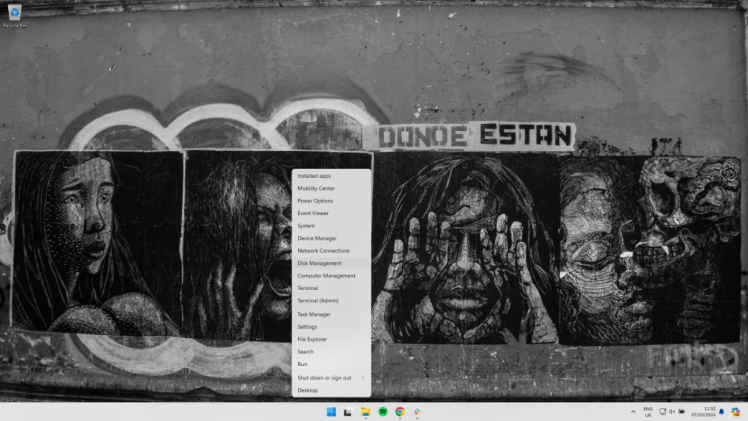Open Slack from the taskbar
The height and width of the screenshot is (421, 748).
[416, 411]
